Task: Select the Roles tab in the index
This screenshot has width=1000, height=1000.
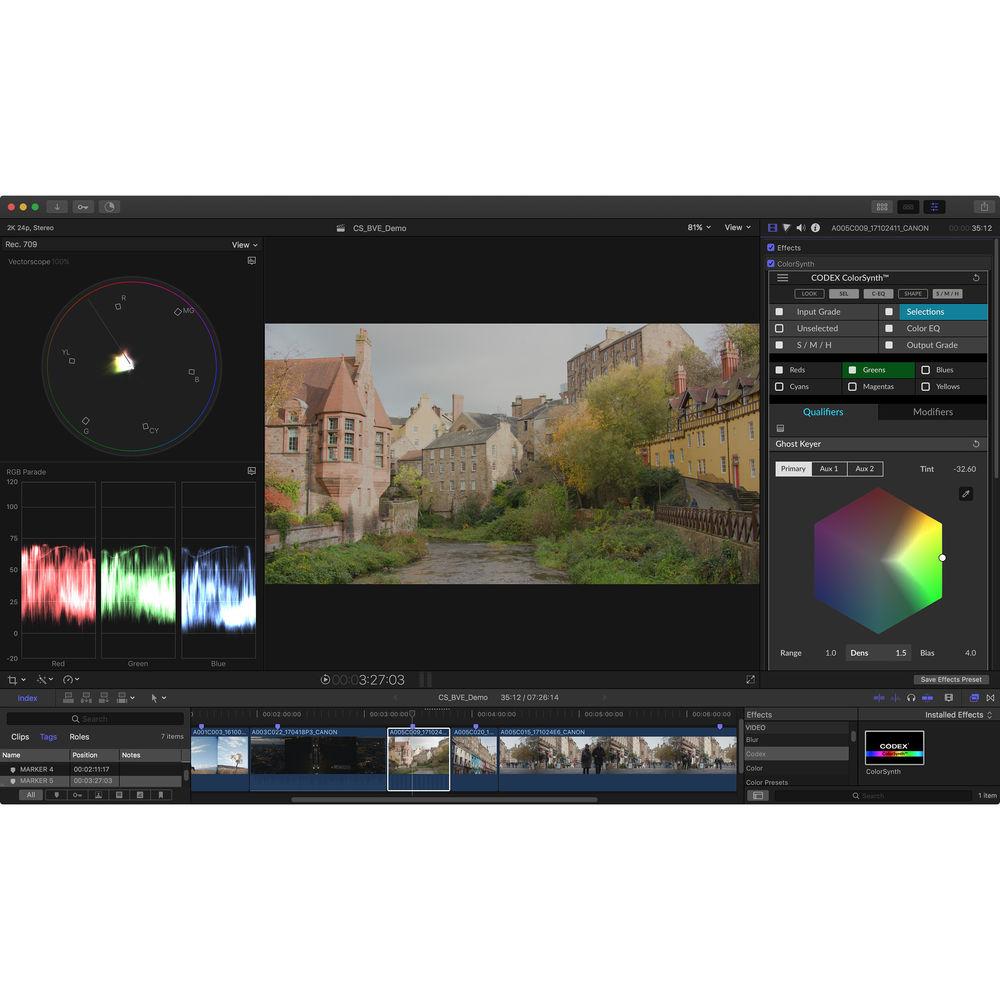Action: click(79, 737)
